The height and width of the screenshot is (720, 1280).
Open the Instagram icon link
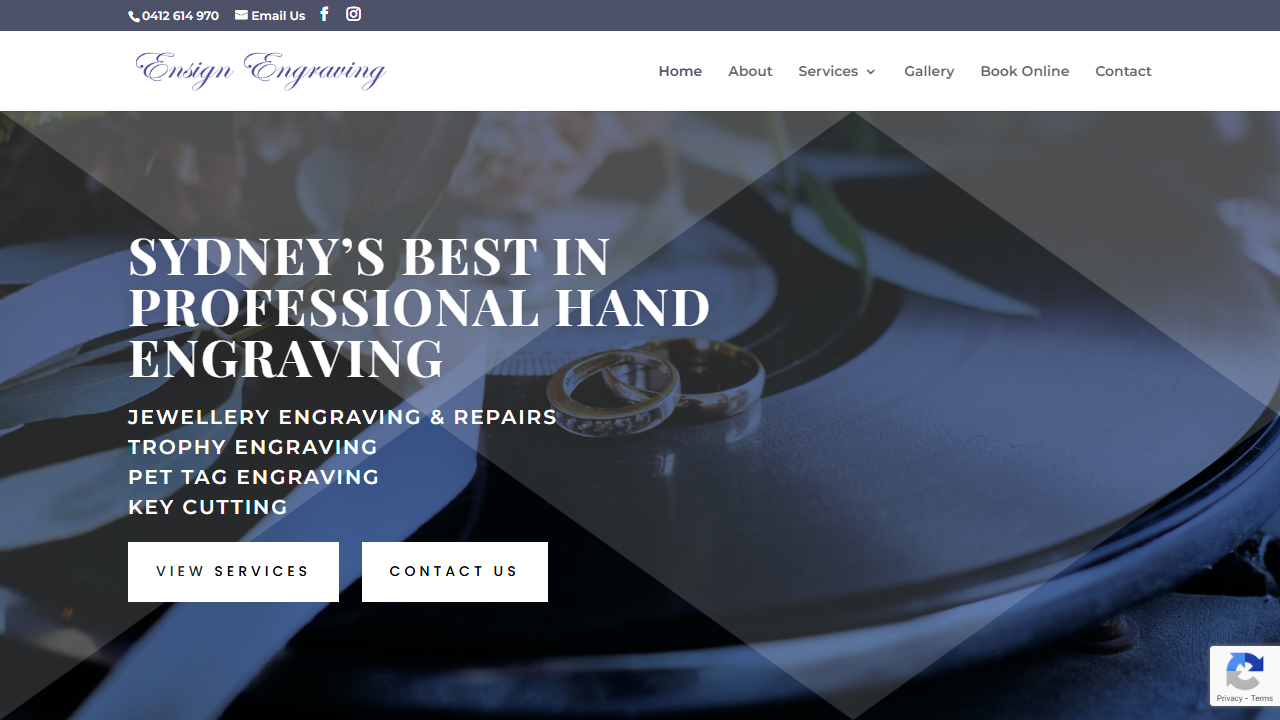tap(353, 14)
